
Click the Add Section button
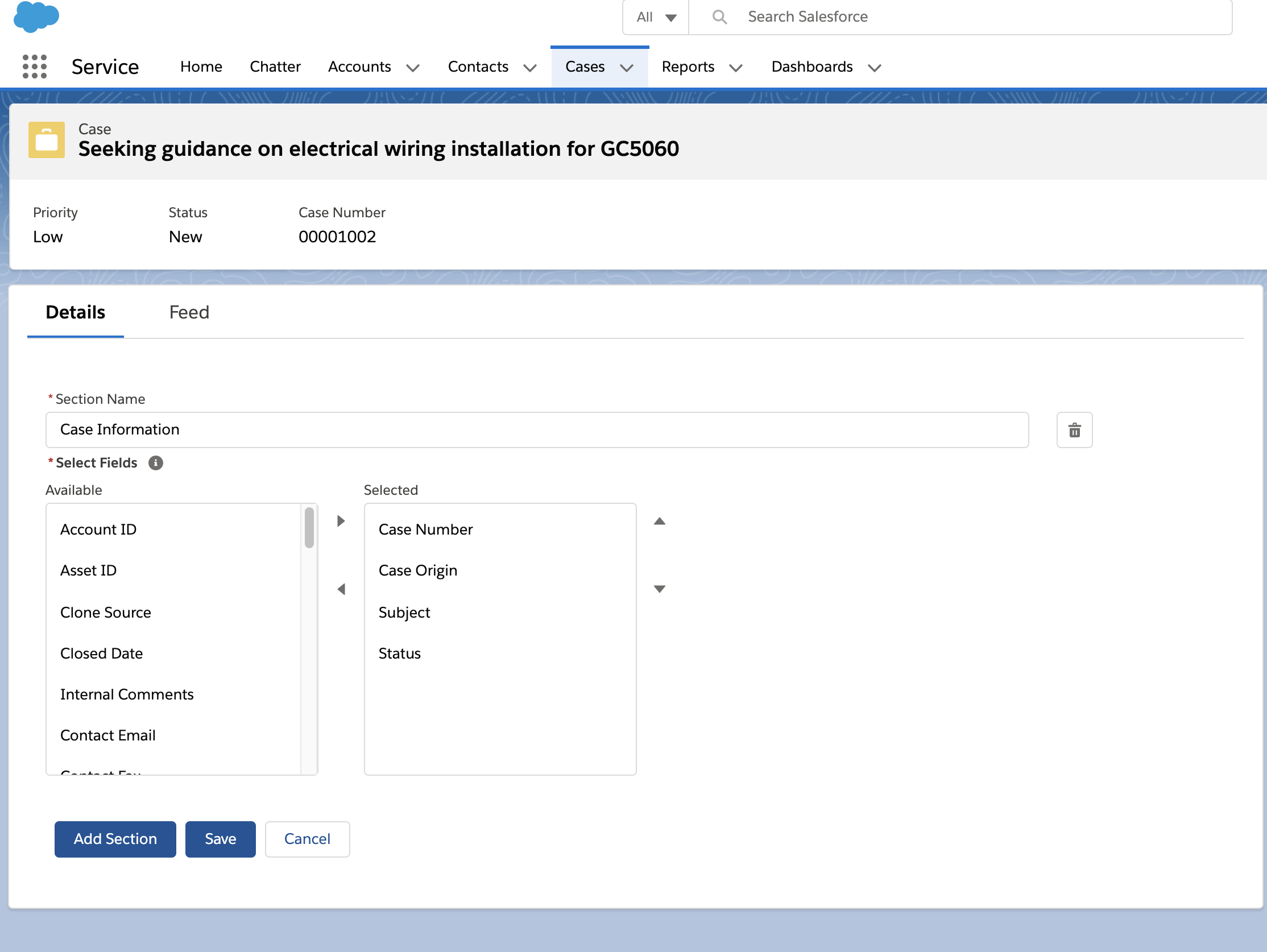115,839
